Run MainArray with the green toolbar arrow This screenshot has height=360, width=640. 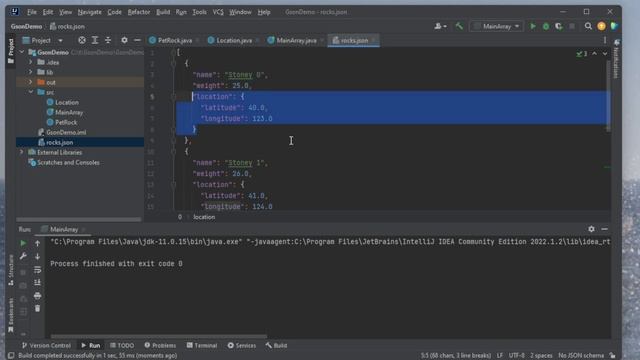coord(533,26)
